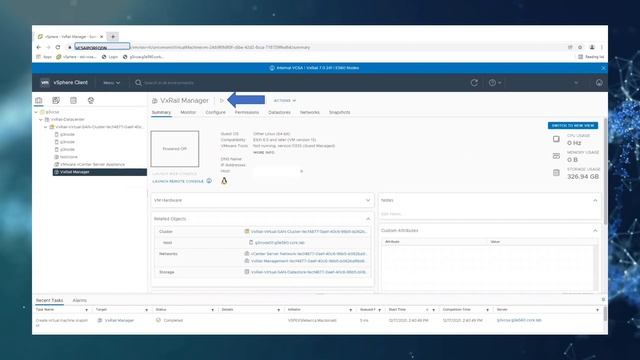640x360 pixels.
Task: Open the browser profile avatar icon
Action: point(592,47)
